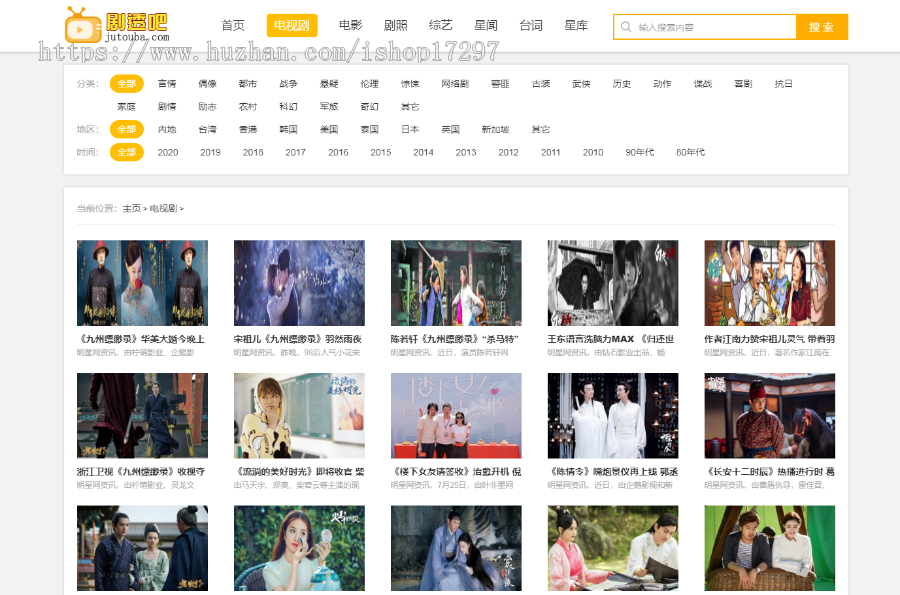Screen dimensions: 900x595
Task: Open the 《楼下女友请签收》 thumbnail image
Action: pos(456,415)
